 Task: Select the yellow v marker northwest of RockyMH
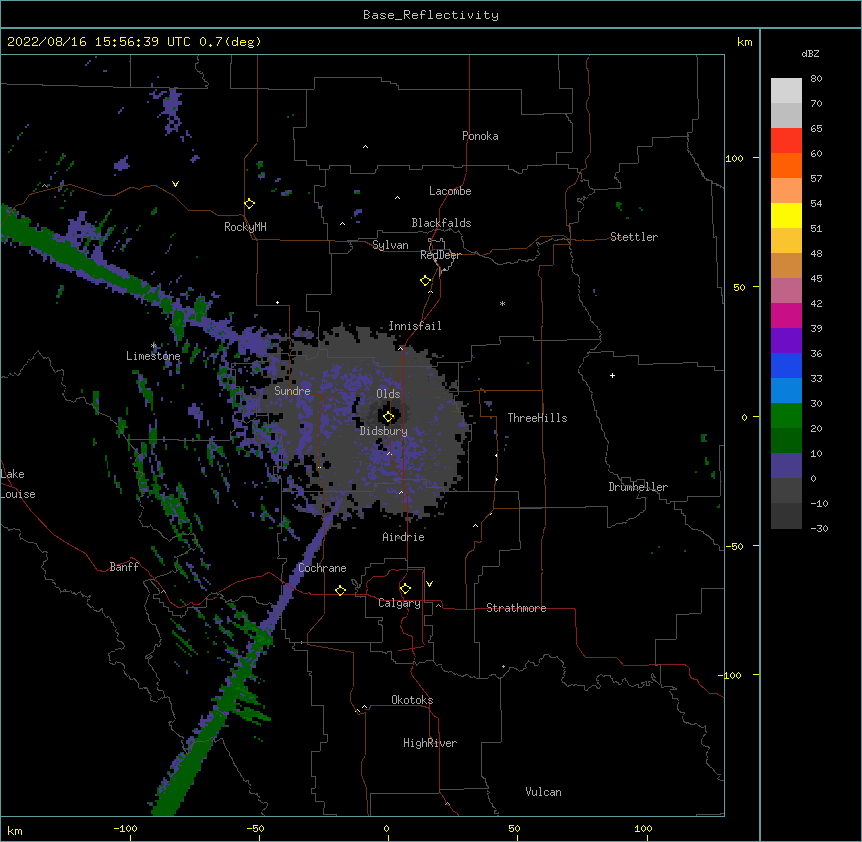pos(175,184)
